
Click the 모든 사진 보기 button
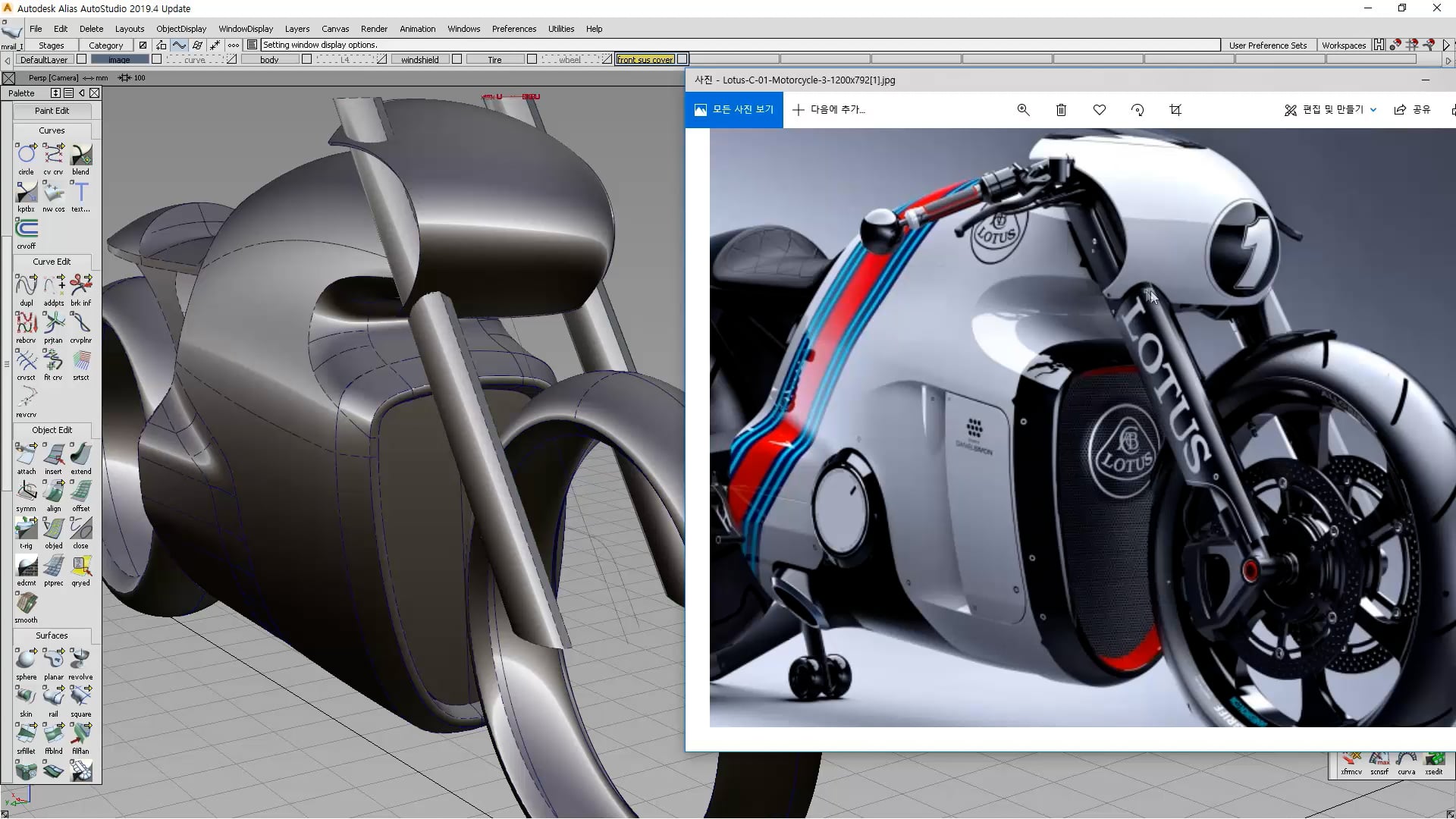[733, 110]
